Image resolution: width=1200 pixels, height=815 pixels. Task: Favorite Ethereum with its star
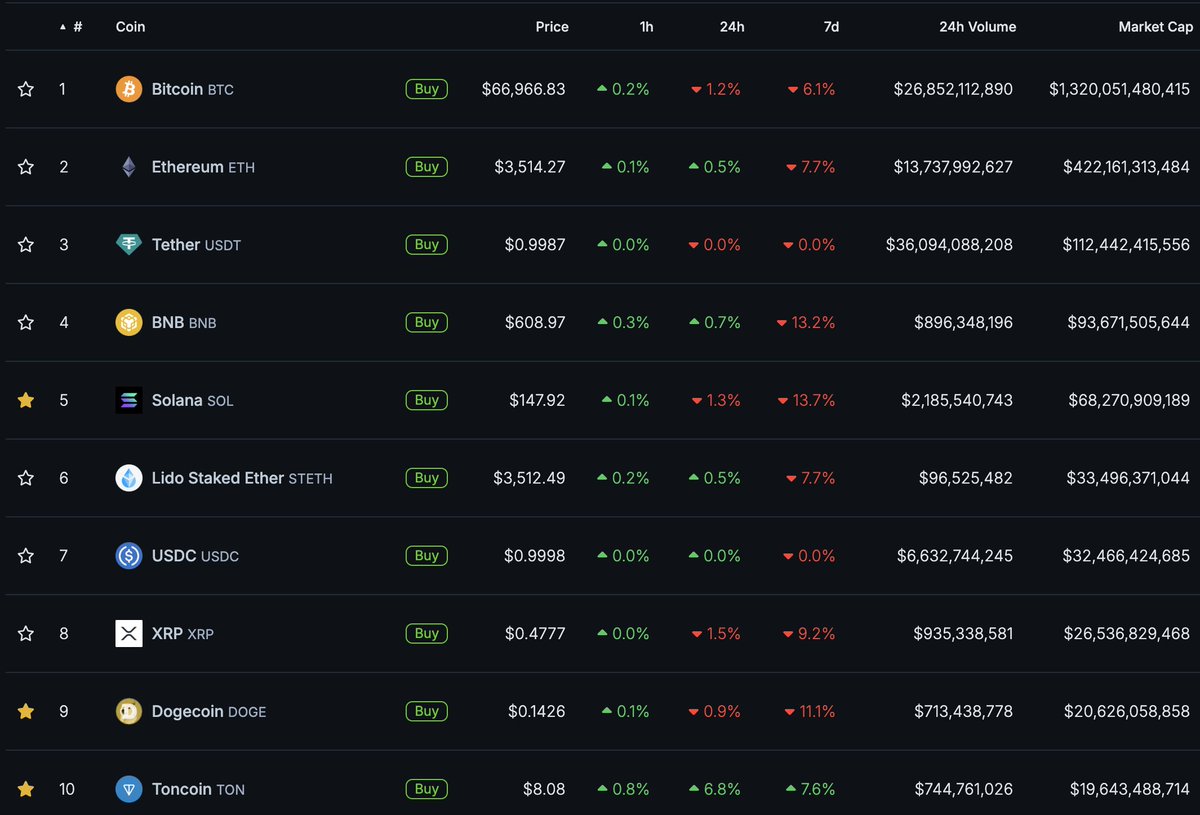coord(26,167)
